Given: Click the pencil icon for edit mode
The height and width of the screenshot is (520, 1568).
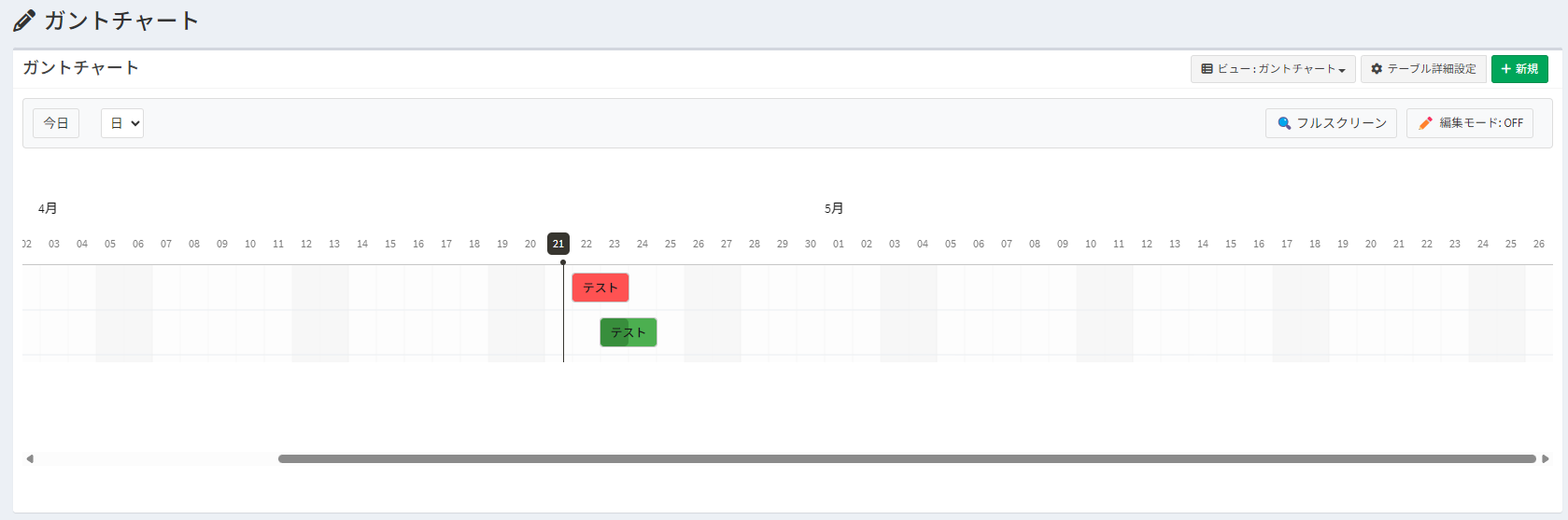Looking at the screenshot, I should pos(1425,123).
